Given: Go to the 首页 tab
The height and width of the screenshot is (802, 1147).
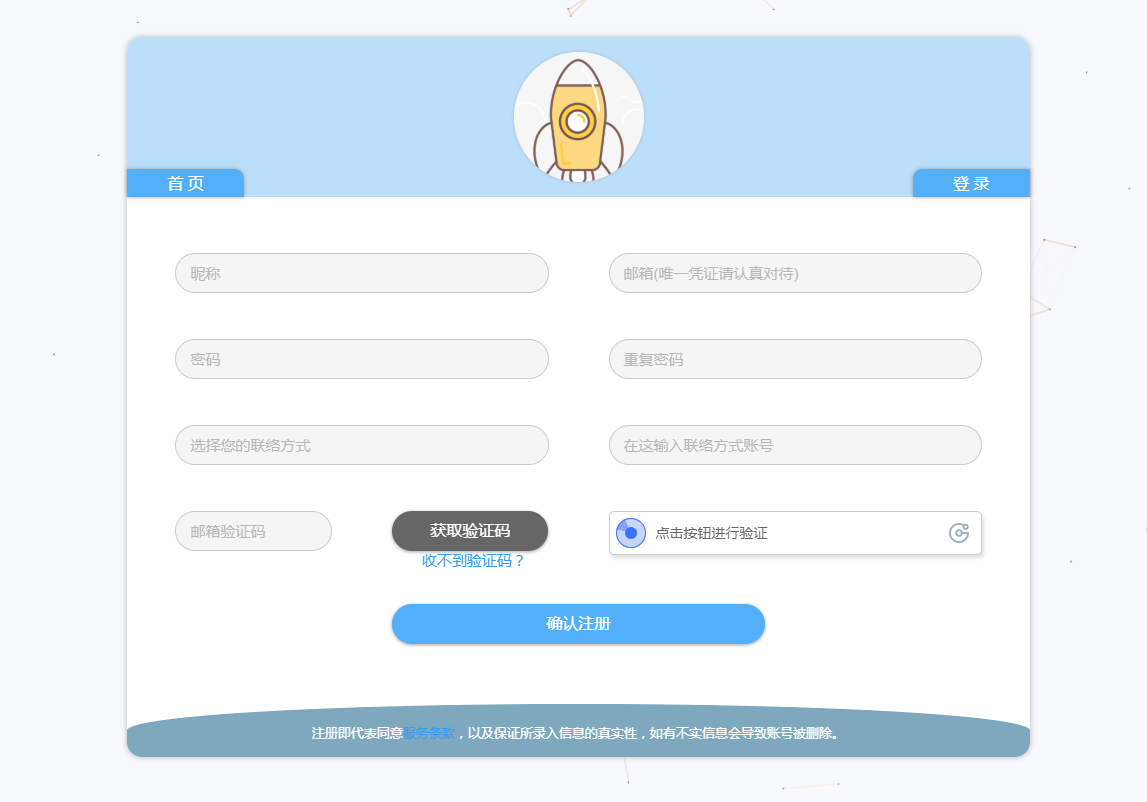Looking at the screenshot, I should [185, 184].
